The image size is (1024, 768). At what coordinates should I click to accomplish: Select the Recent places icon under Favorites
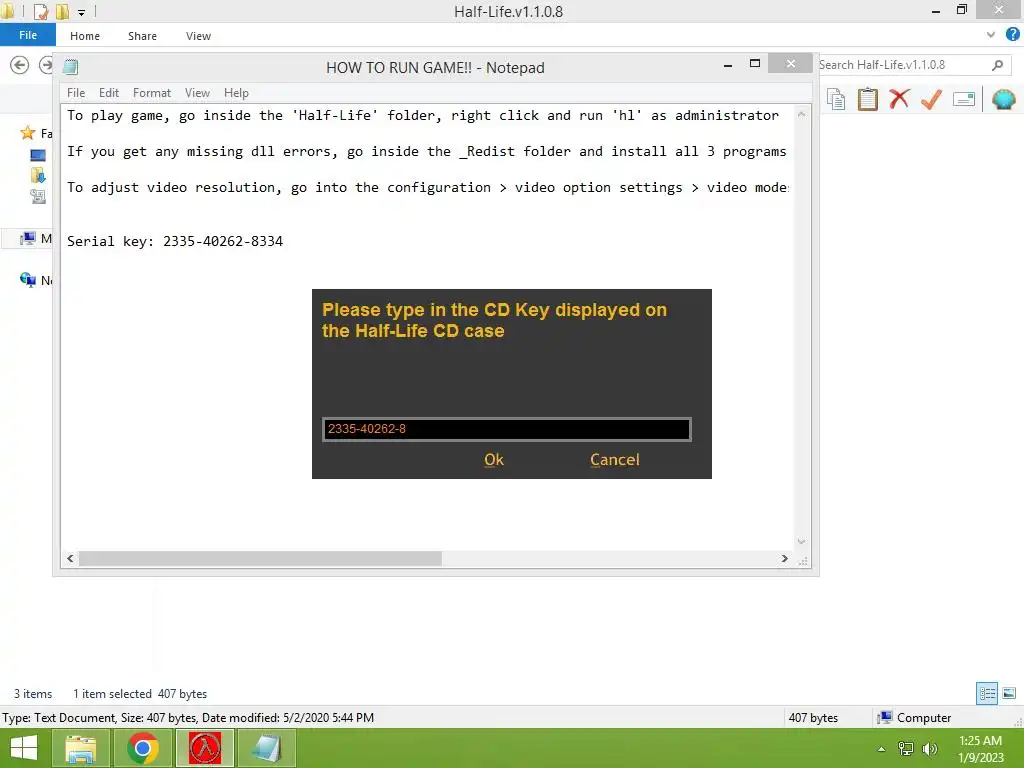(38, 196)
